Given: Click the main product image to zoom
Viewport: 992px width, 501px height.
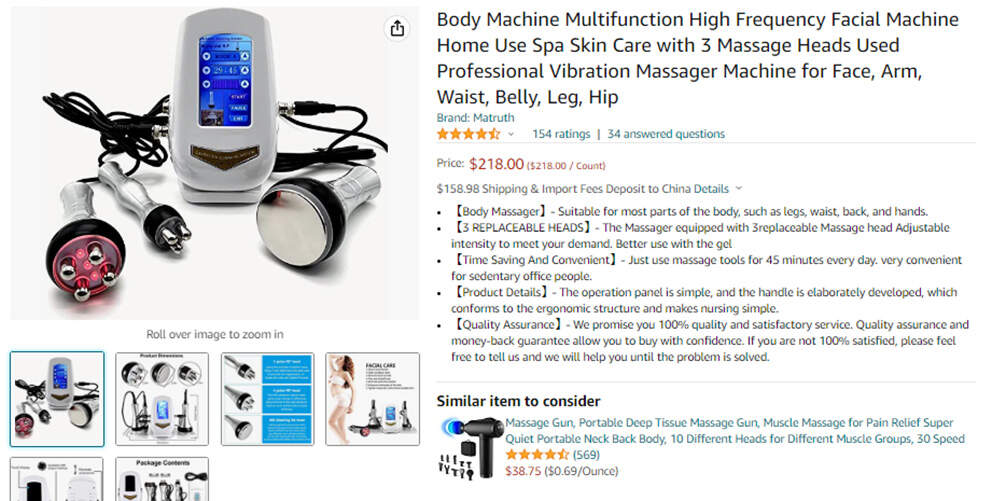Looking at the screenshot, I should [x=214, y=163].
